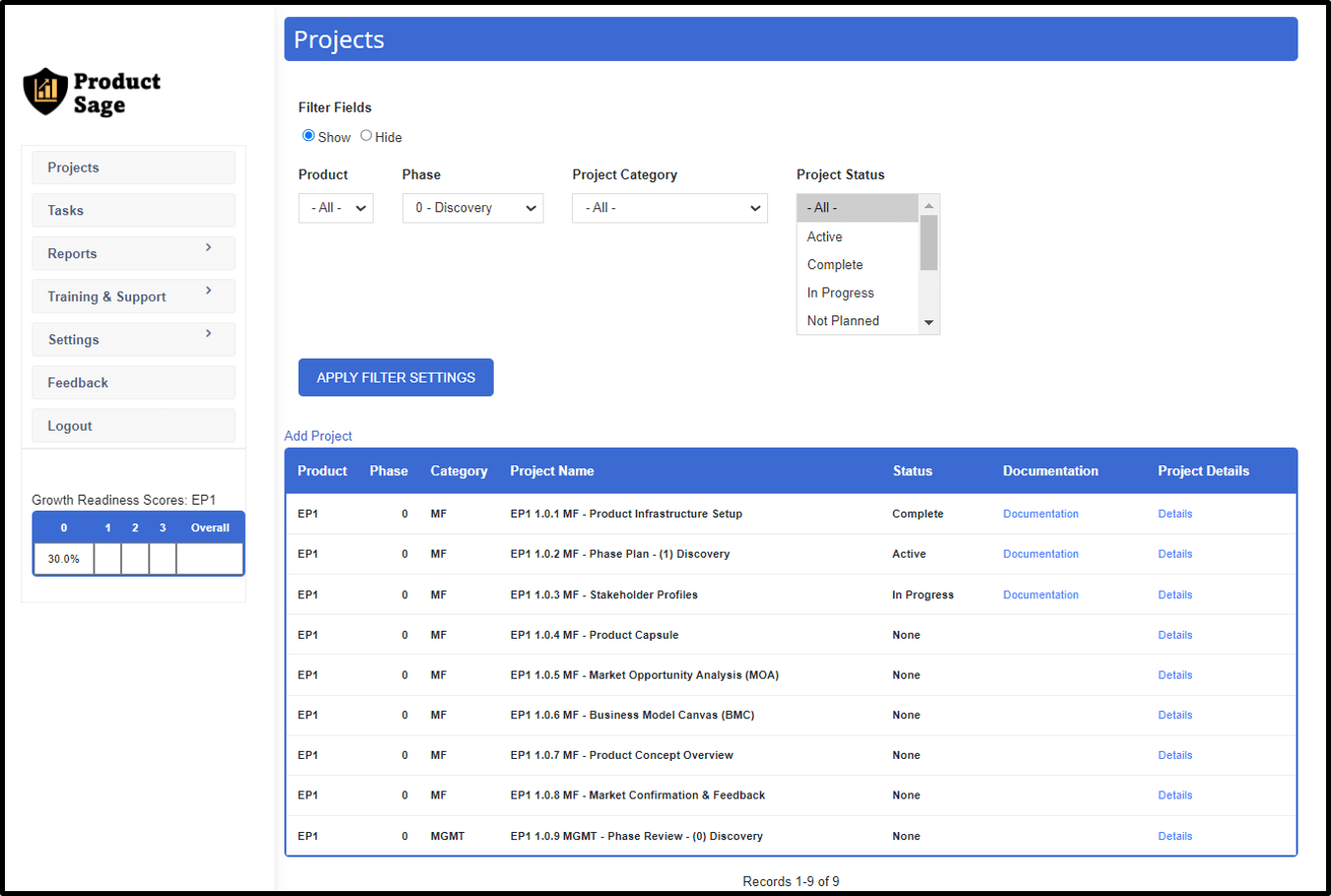This screenshot has height=896, width=1331.
Task: Open Documentation for Stakeholder Profiles
Action: 1040,594
